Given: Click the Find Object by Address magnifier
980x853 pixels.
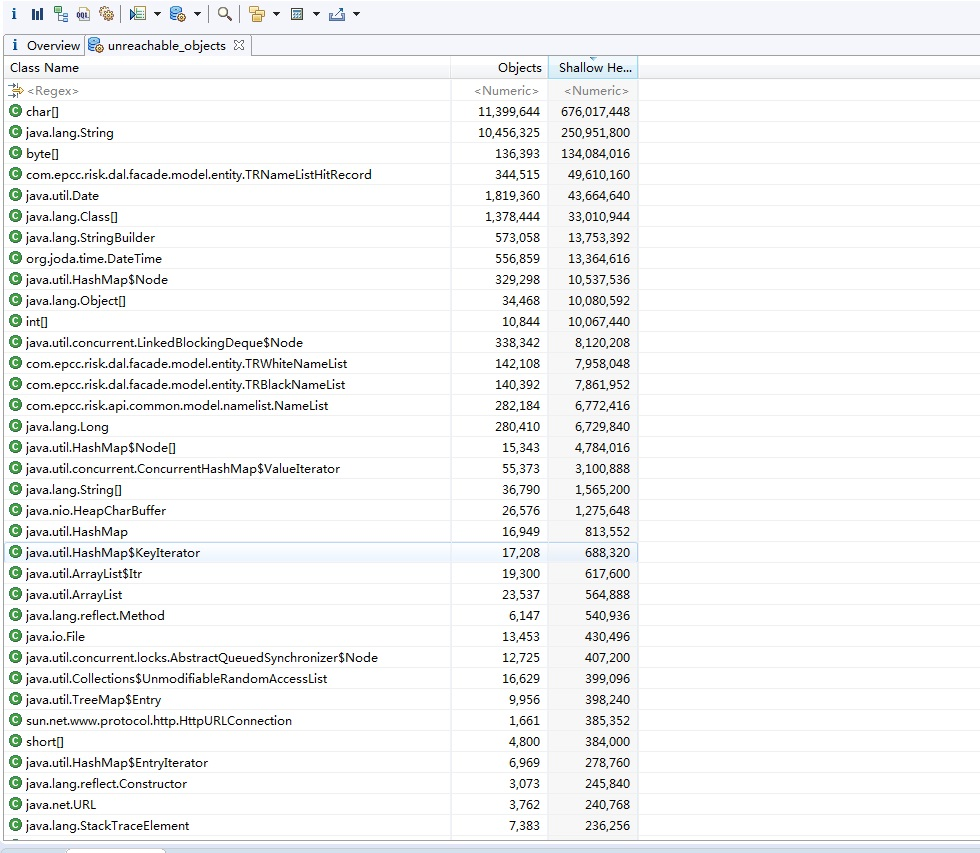Looking at the screenshot, I should (x=224, y=14).
